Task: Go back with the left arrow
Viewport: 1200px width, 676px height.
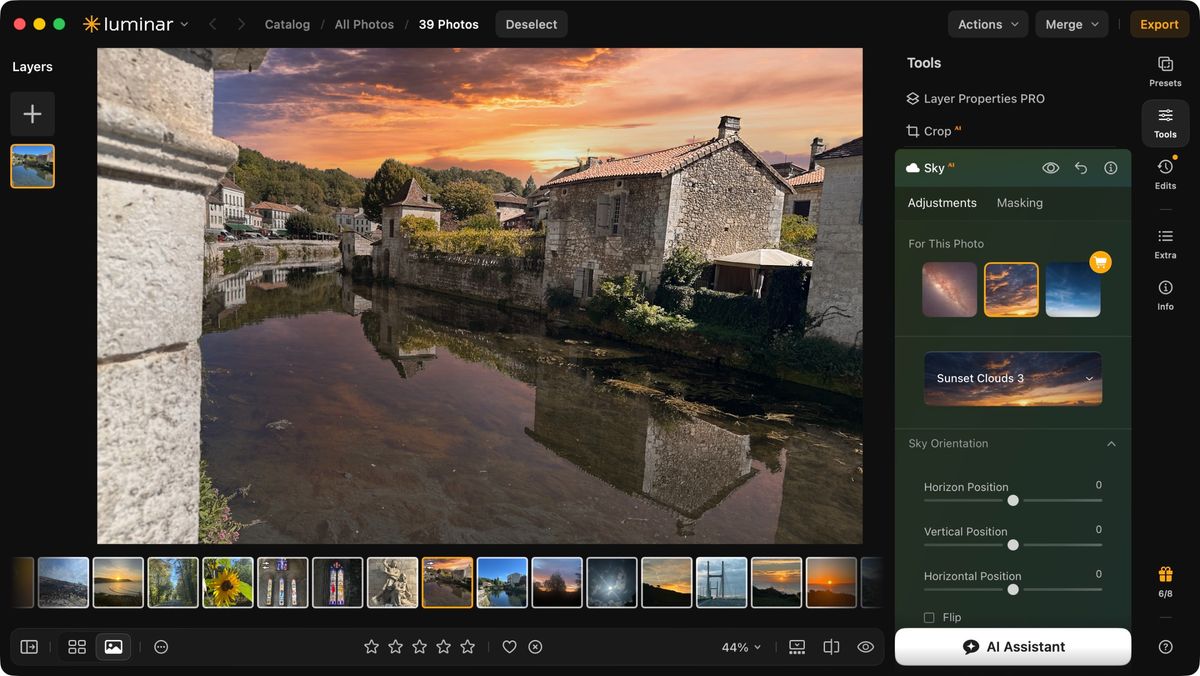Action: click(212, 24)
